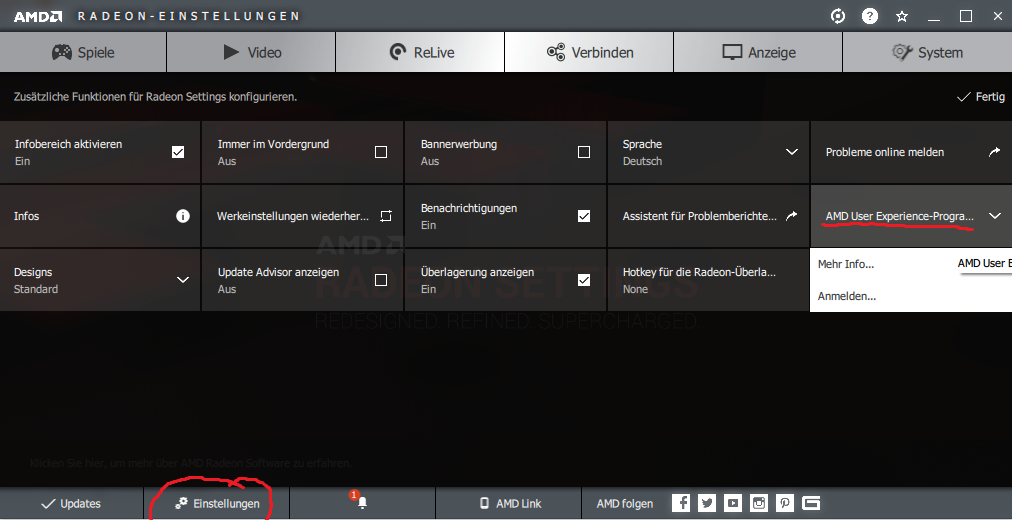Image resolution: width=1012 pixels, height=520 pixels.
Task: Click the Infos tile label
Action: point(26,216)
